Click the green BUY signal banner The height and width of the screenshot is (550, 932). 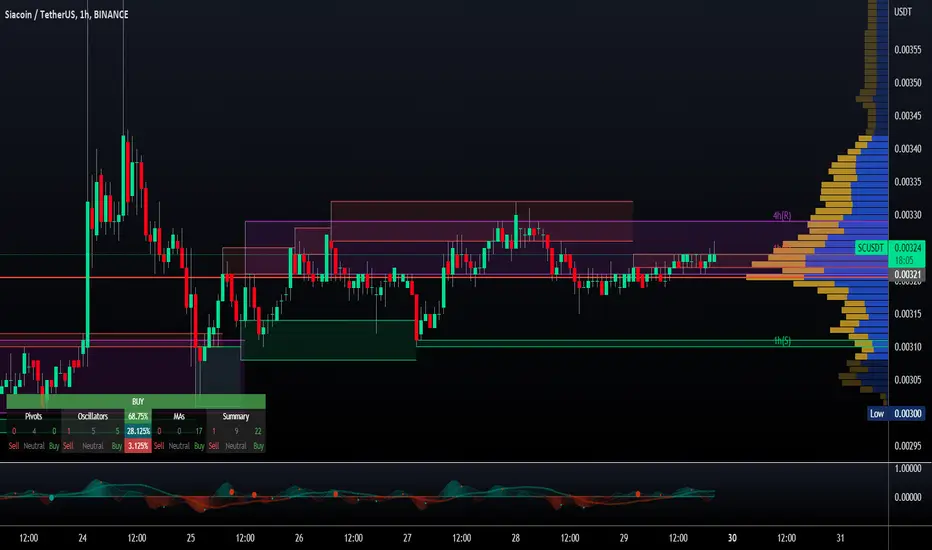point(136,401)
